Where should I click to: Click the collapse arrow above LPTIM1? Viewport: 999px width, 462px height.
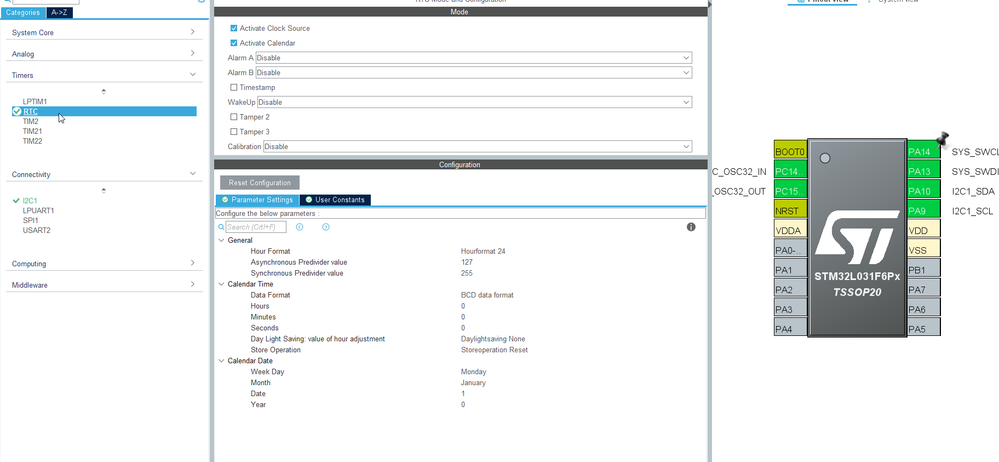pos(103,91)
